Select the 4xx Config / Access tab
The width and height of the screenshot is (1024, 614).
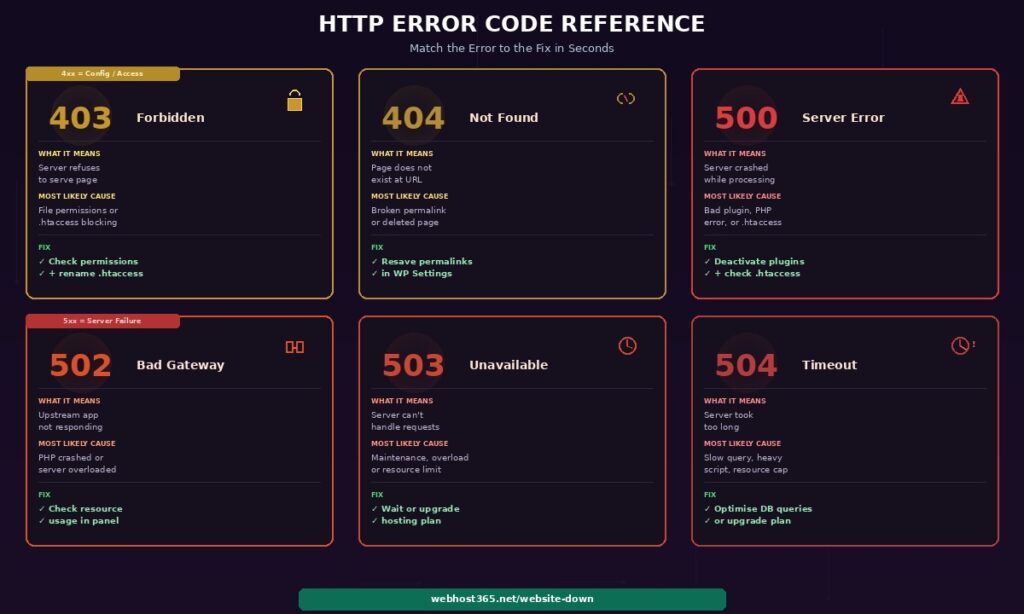[101, 73]
